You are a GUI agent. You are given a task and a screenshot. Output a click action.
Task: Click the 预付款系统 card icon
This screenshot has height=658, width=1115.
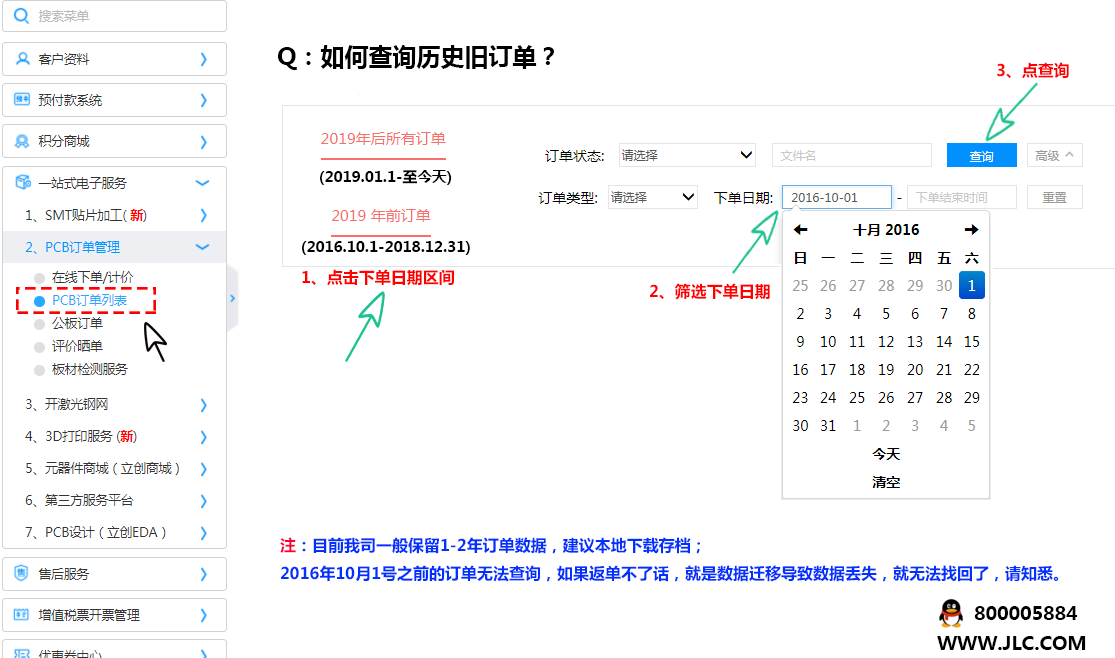coord(22,100)
